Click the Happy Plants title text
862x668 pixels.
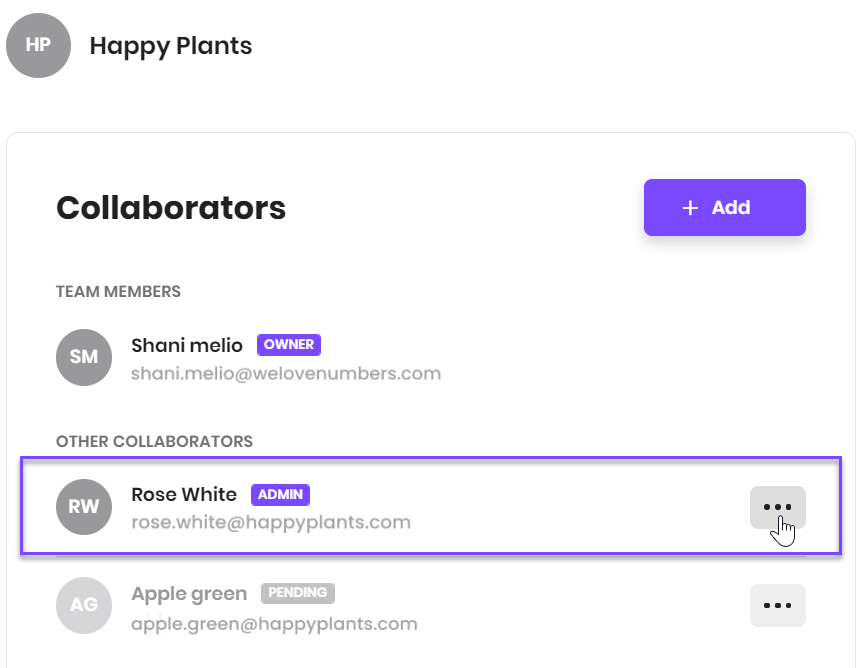[171, 46]
